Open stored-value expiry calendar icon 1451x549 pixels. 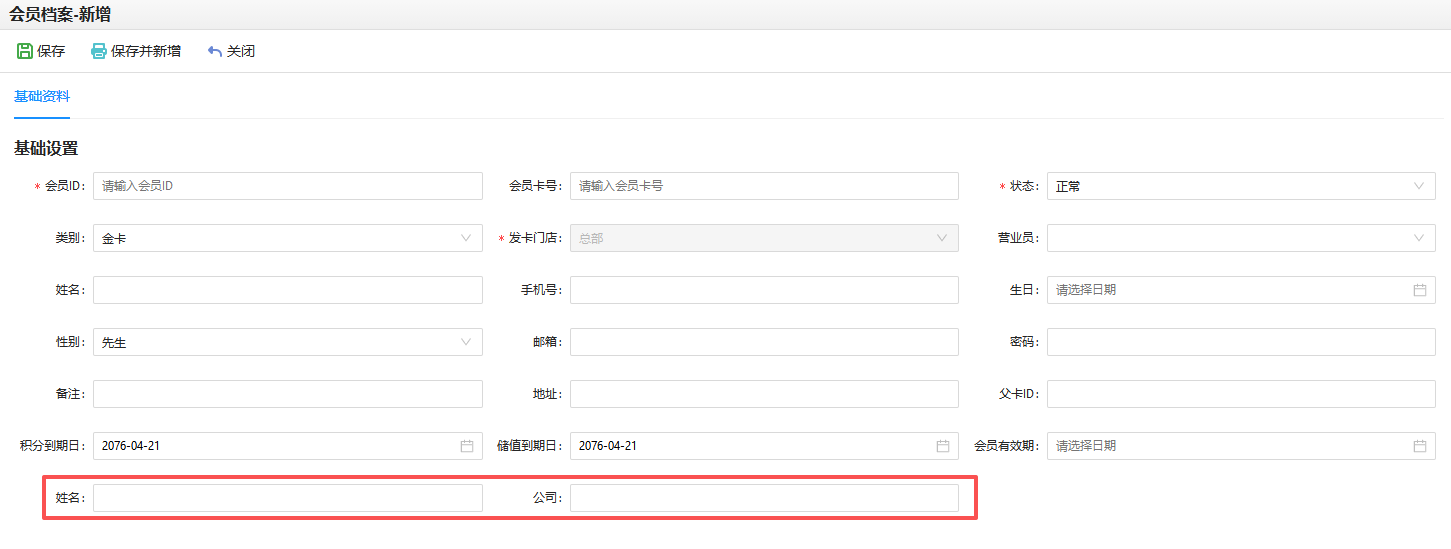(x=942, y=446)
